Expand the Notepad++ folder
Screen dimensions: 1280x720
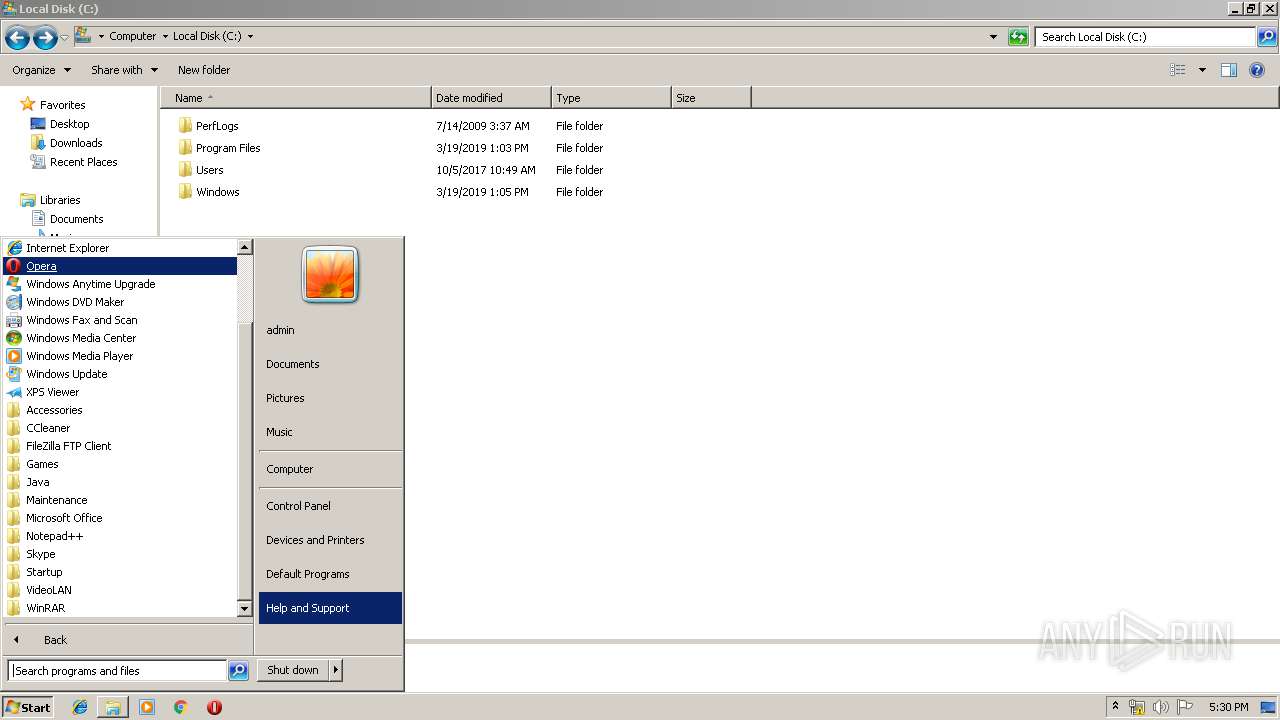click(120, 536)
